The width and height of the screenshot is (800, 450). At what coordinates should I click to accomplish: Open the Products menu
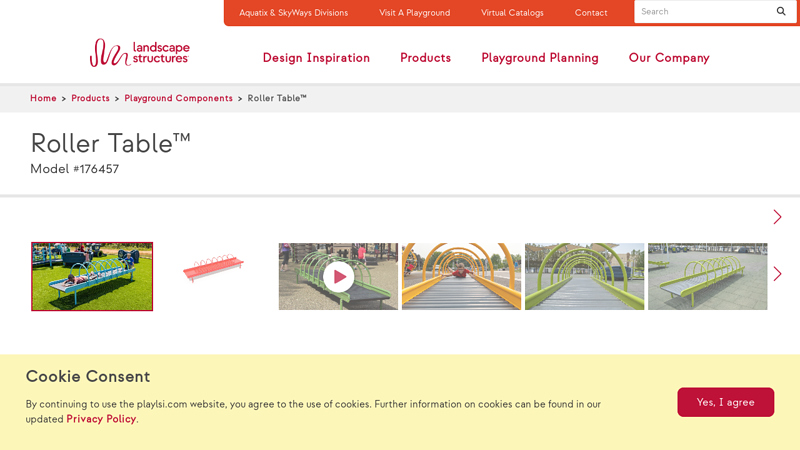425,58
